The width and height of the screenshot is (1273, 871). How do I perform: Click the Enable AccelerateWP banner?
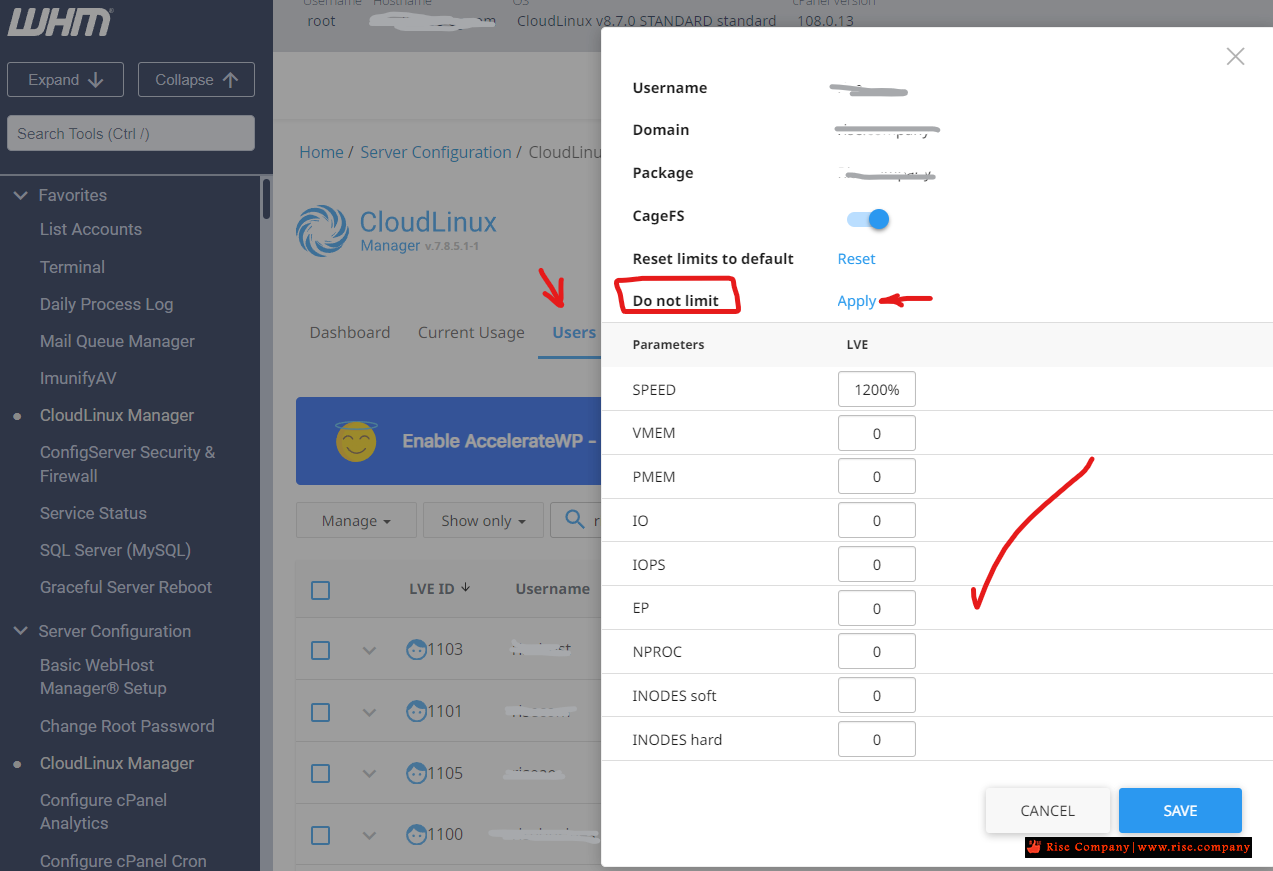pyautogui.click(x=449, y=441)
